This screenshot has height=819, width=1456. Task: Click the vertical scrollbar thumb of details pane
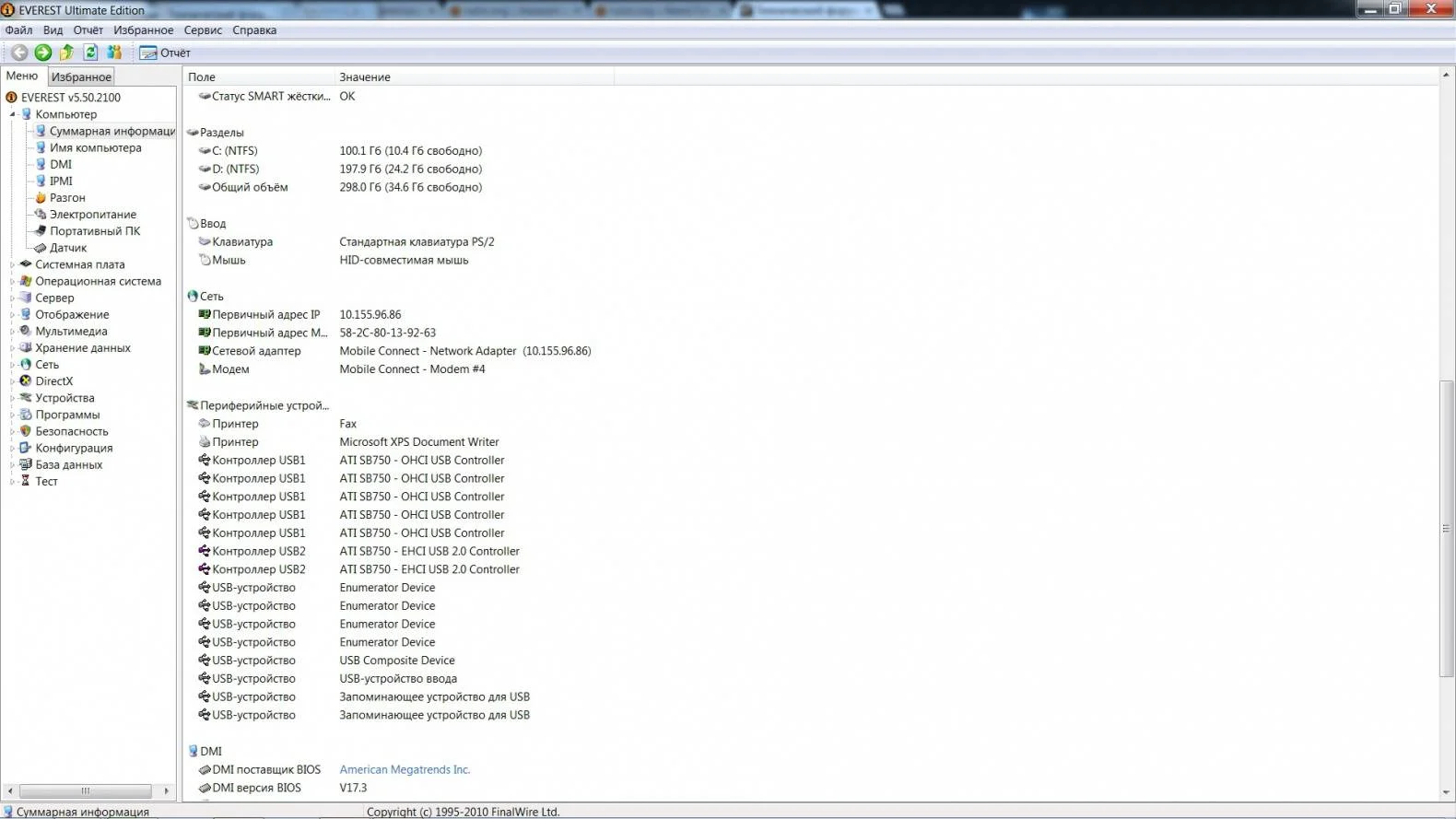[1447, 528]
